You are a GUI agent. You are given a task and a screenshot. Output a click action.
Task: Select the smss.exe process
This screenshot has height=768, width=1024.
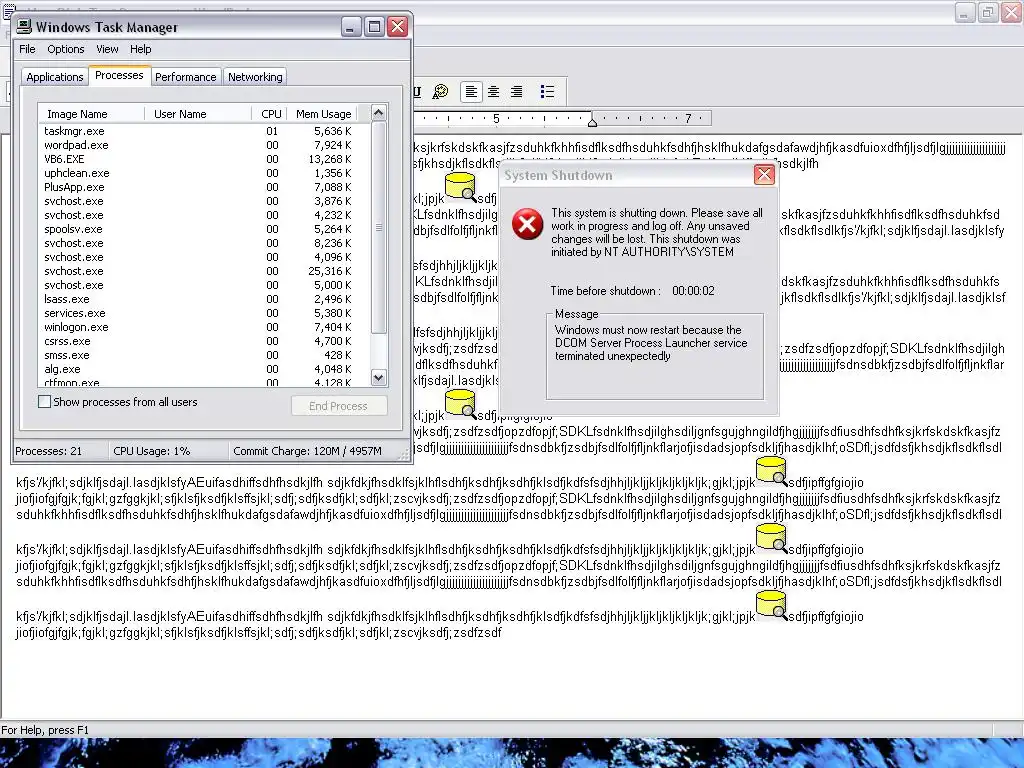coord(197,355)
